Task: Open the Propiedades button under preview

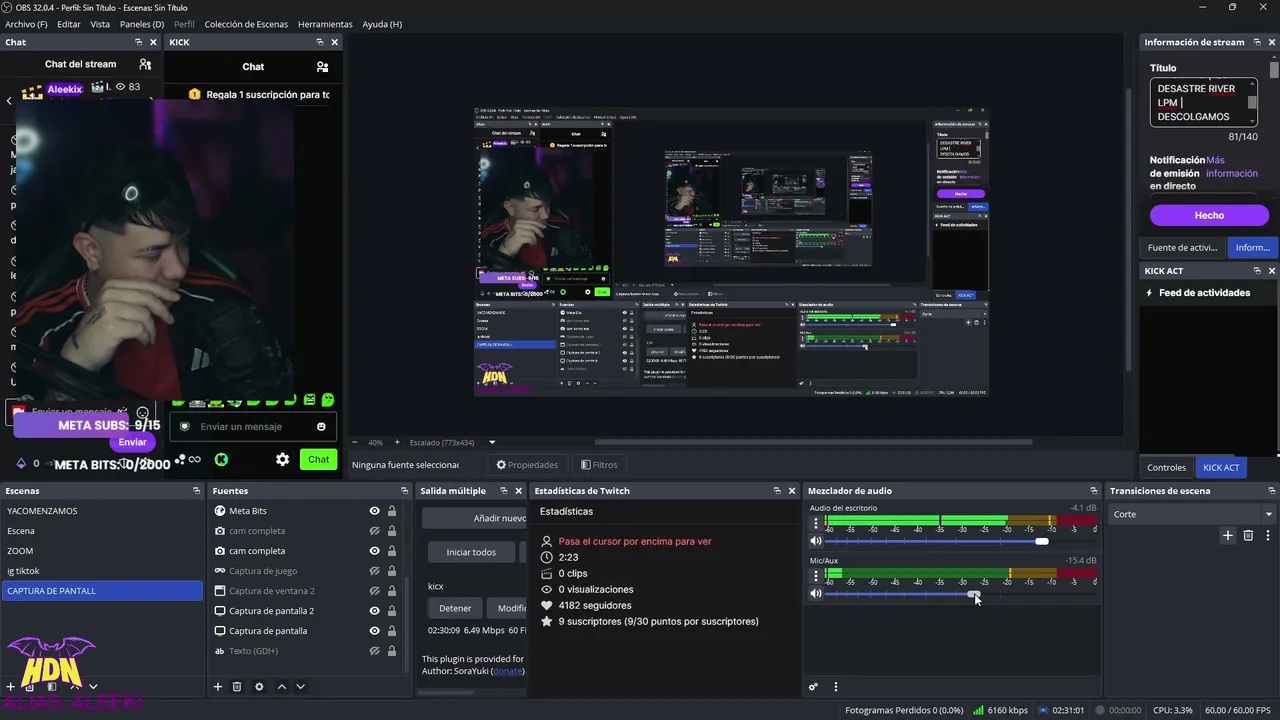Action: [x=527, y=465]
